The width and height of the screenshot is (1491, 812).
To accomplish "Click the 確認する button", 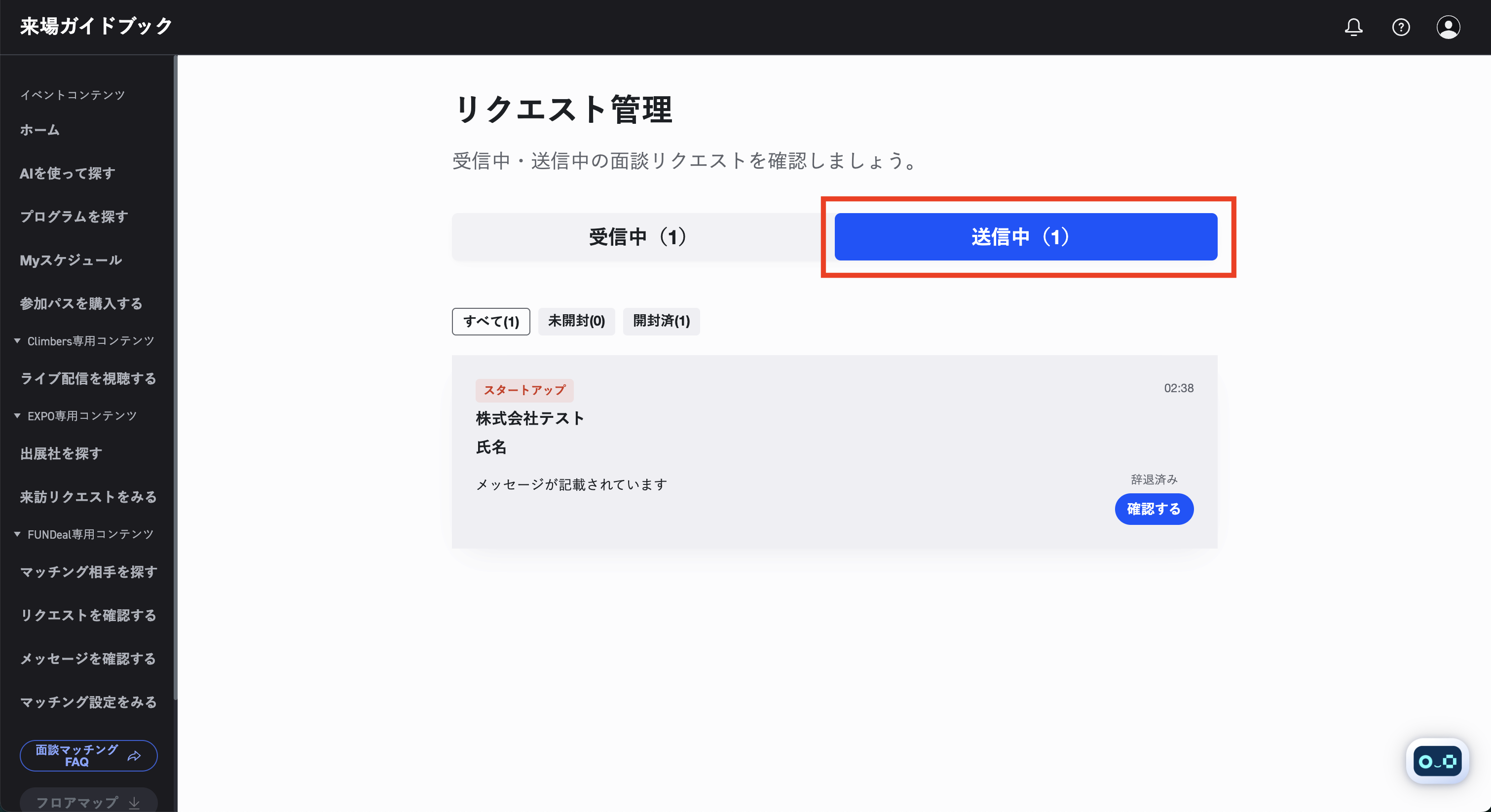I will tap(1154, 509).
